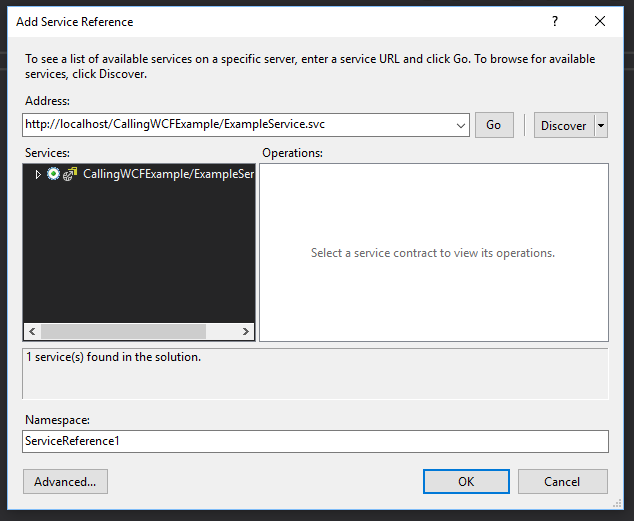Confirm with the OK button
Image resolution: width=634 pixels, height=521 pixels.
pos(466,481)
